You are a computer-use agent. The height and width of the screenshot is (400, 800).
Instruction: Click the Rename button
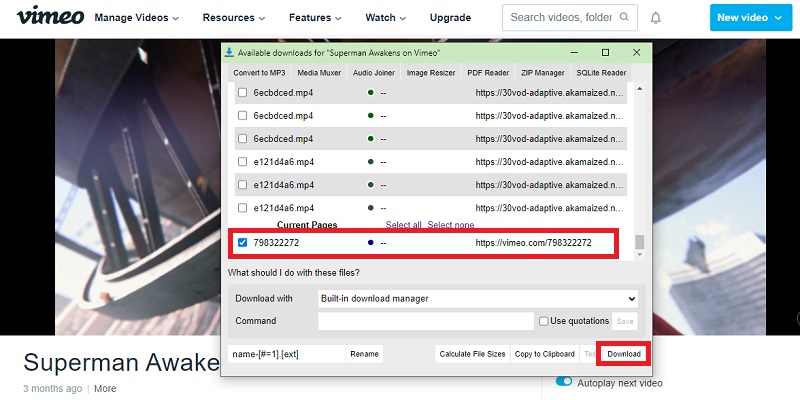[364, 354]
